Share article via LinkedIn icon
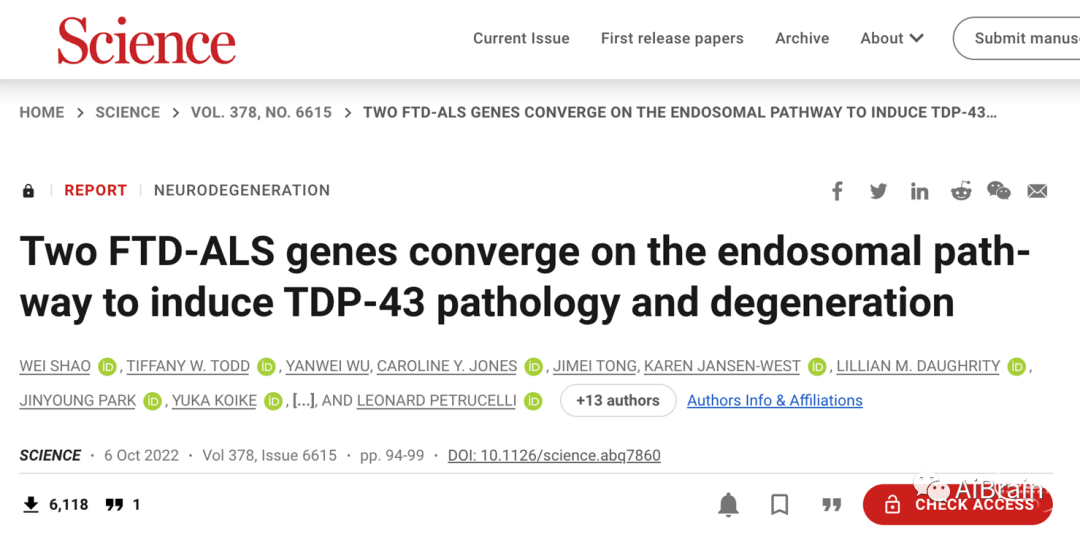This screenshot has width=1080, height=534. tap(920, 191)
